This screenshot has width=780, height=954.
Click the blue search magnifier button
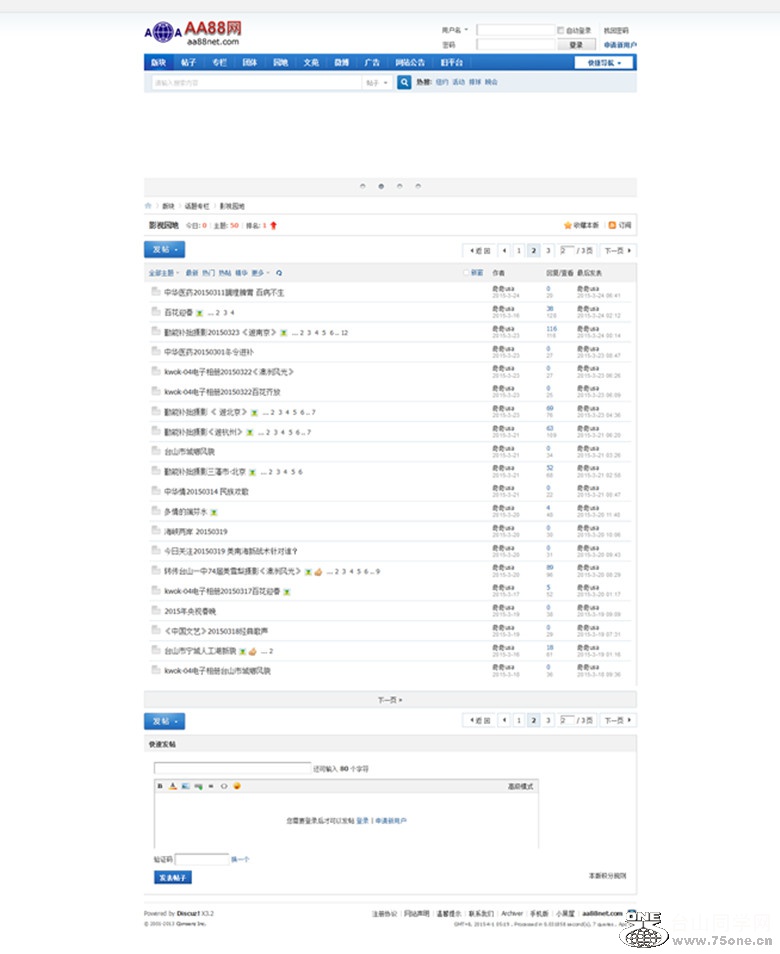coord(405,82)
